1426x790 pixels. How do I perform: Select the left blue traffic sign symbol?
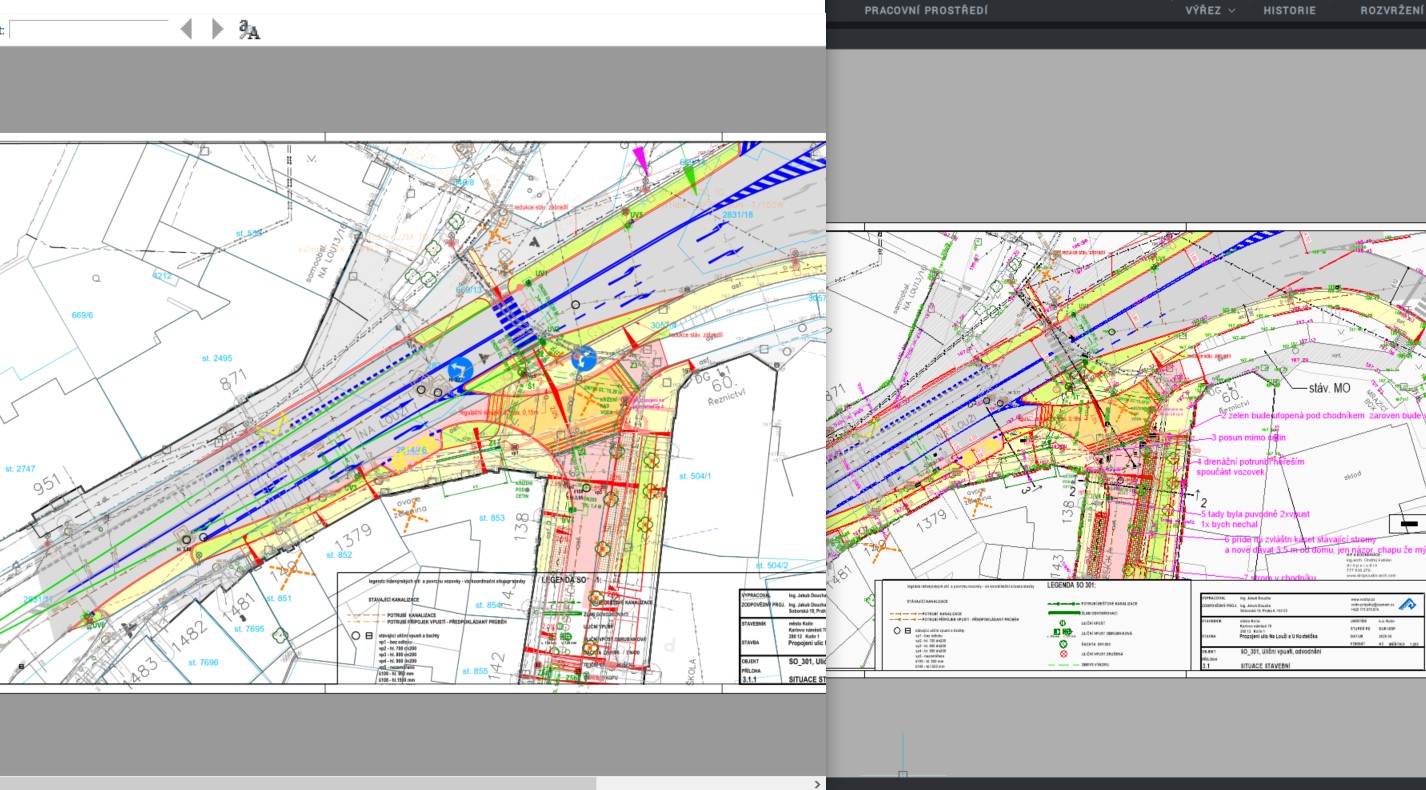pos(460,369)
